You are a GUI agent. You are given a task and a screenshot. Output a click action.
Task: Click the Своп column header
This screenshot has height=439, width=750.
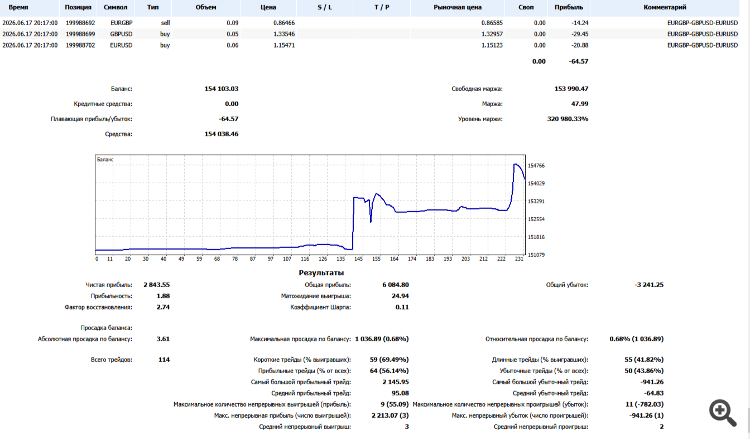pyautogui.click(x=526, y=8)
